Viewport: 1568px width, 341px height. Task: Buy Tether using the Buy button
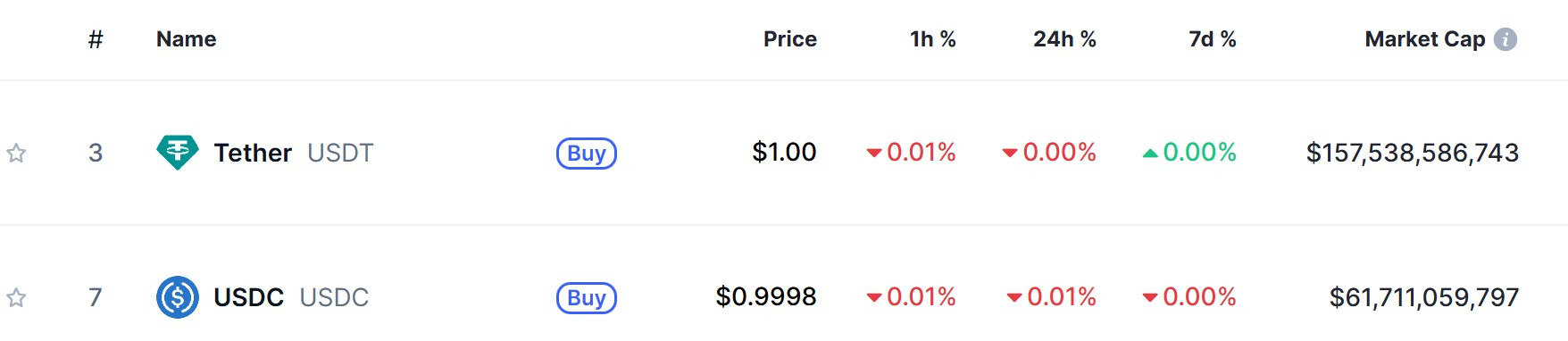click(x=587, y=154)
